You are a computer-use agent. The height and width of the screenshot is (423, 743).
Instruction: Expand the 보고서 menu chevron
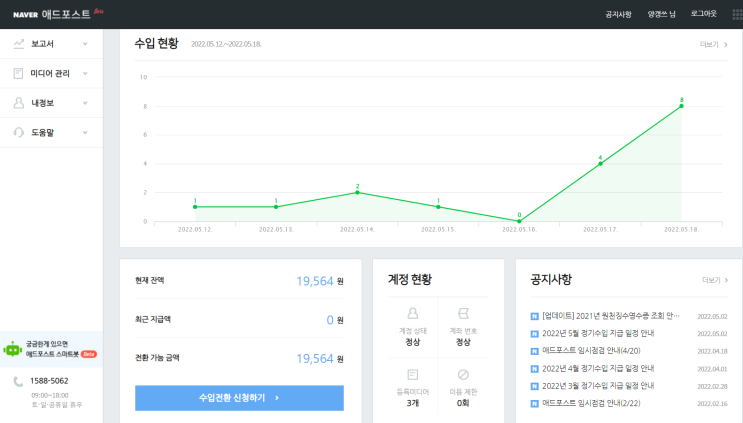coord(85,44)
